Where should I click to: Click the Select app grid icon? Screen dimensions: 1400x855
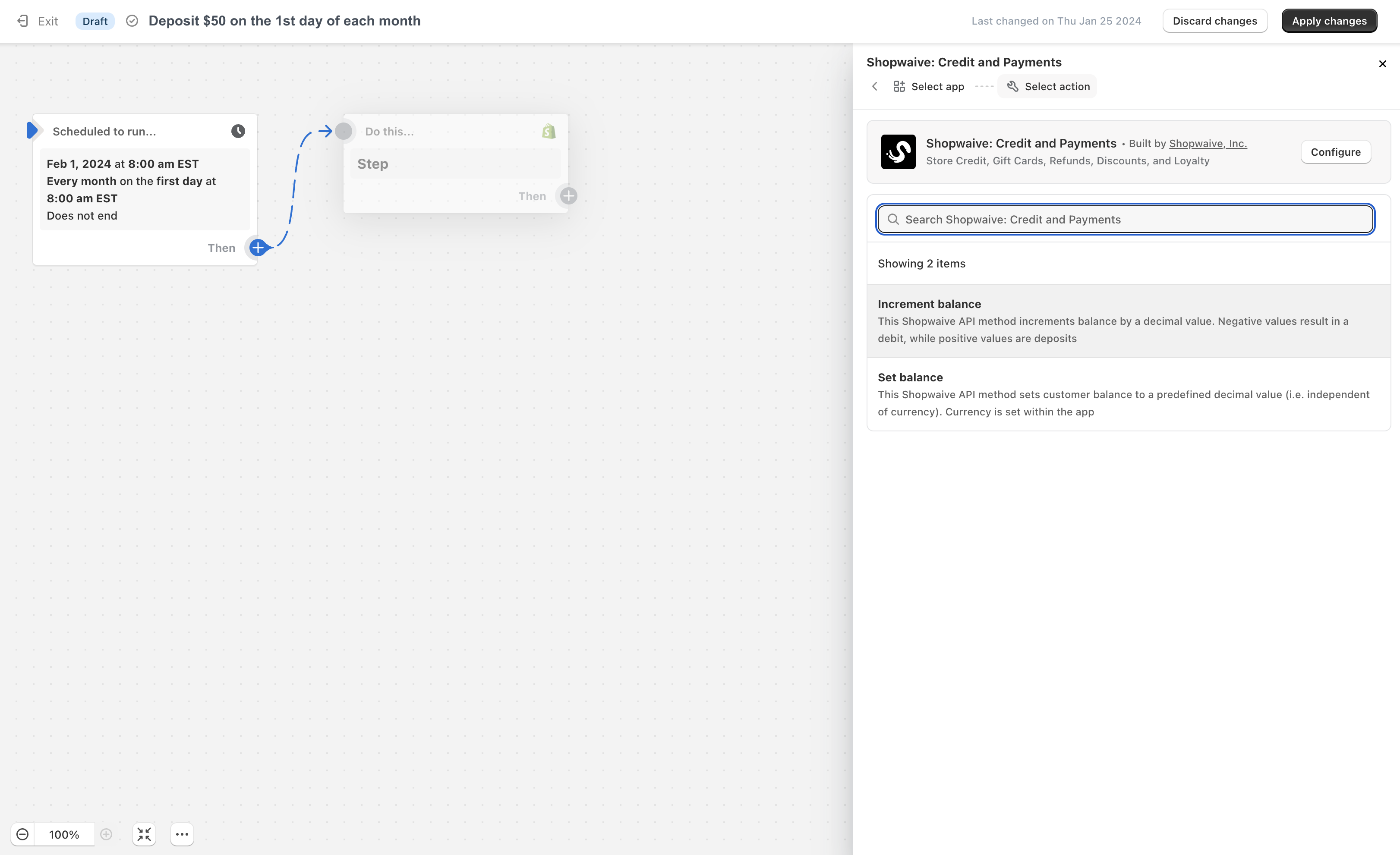pos(899,86)
